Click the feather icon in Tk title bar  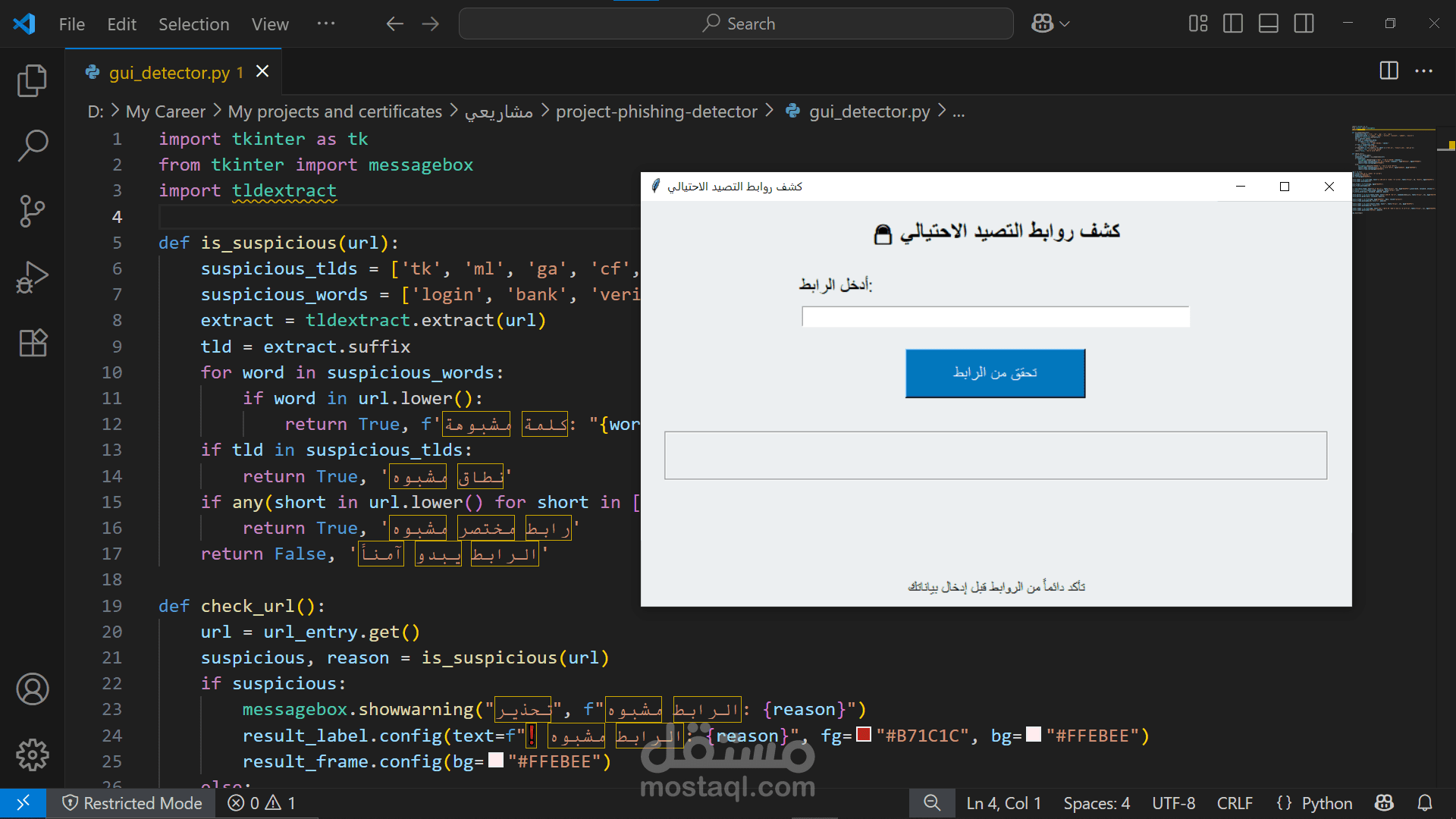(656, 187)
